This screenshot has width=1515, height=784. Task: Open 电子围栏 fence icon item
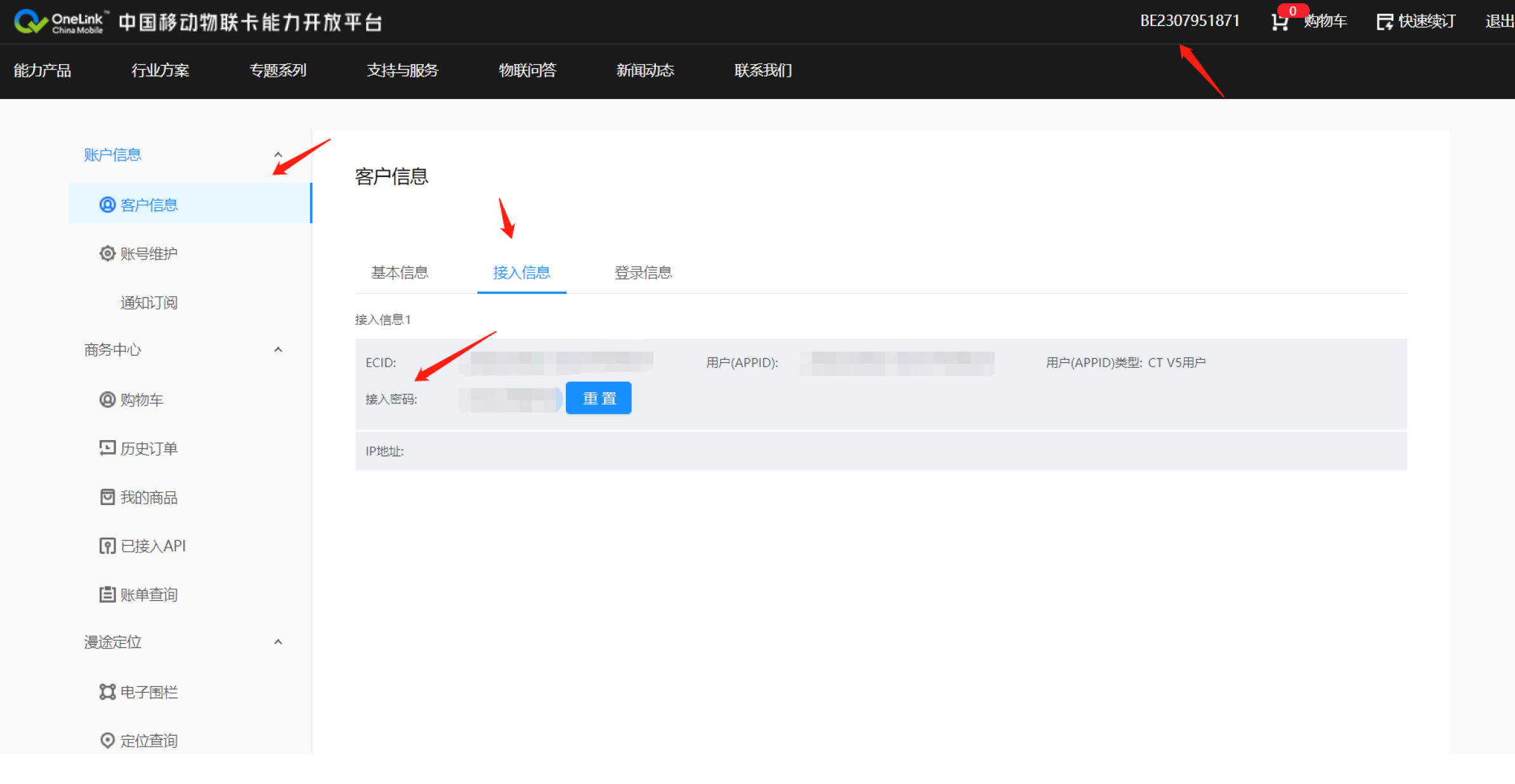coord(107,692)
